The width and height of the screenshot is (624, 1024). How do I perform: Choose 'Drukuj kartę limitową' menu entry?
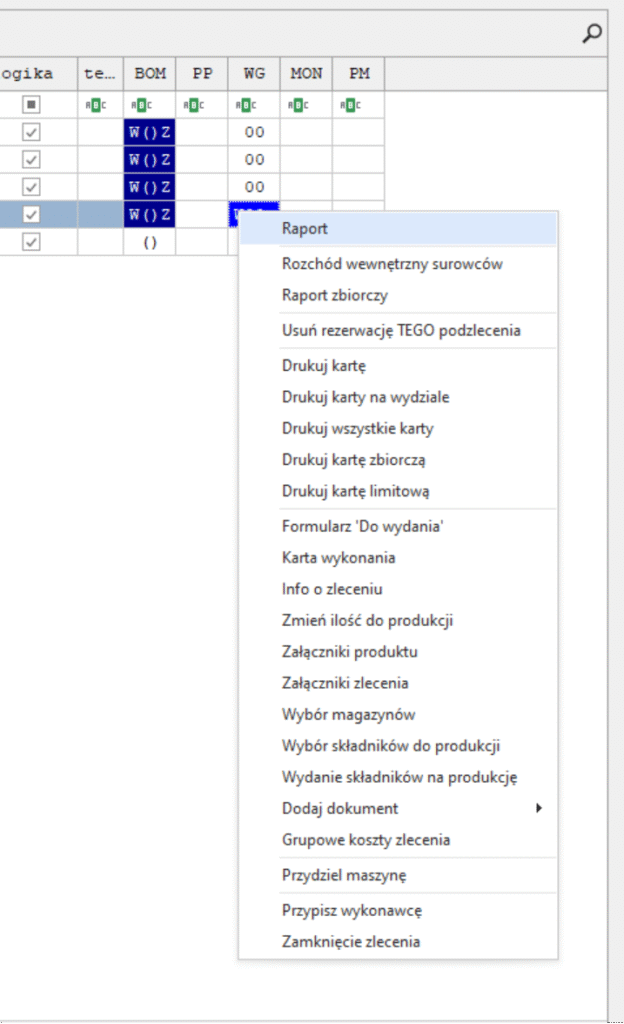tap(356, 491)
